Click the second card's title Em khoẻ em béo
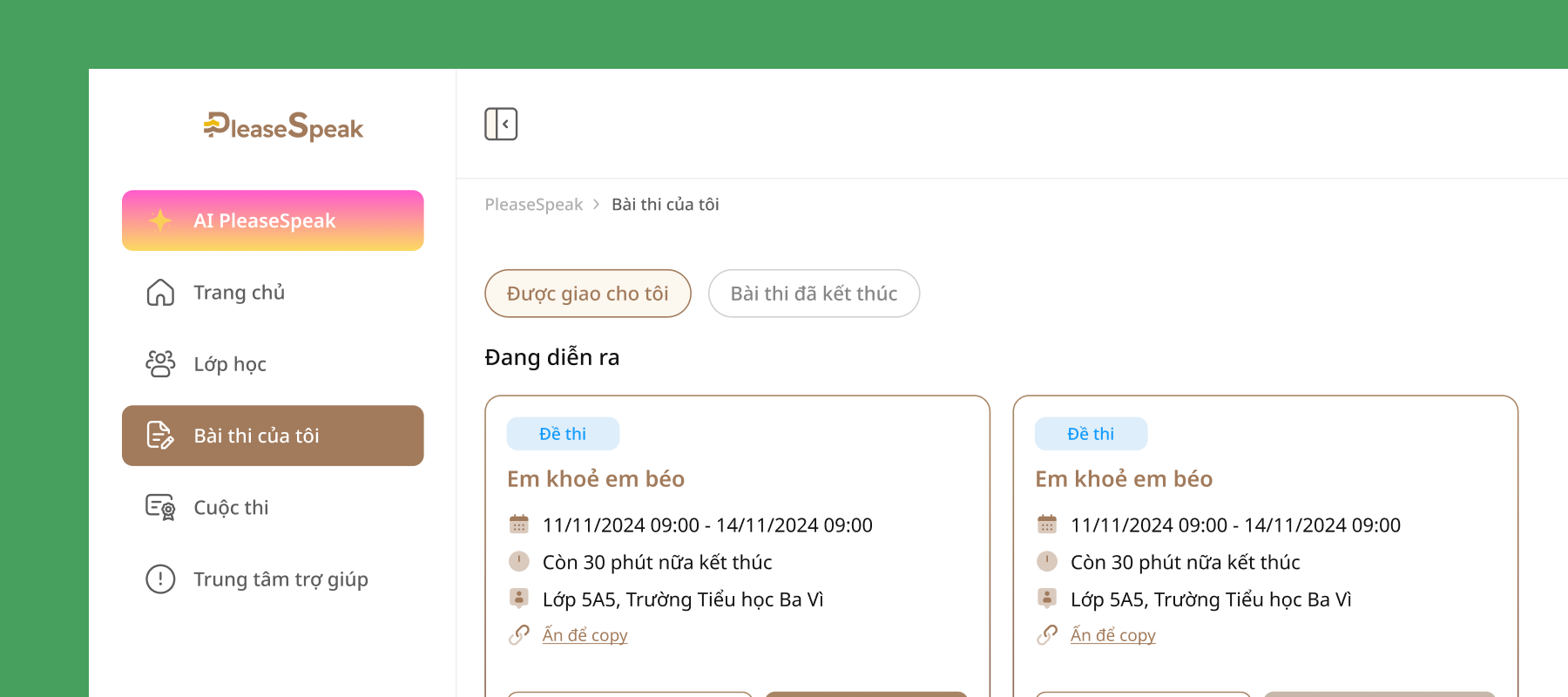 tap(1124, 479)
